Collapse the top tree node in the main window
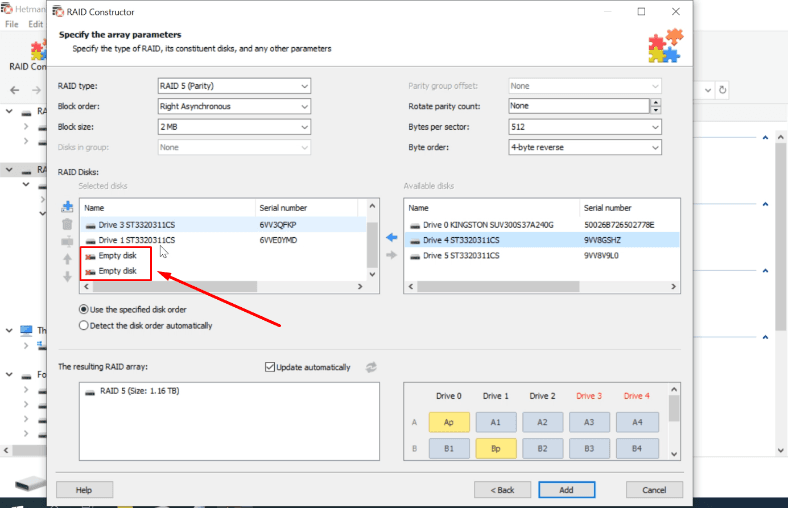 [x=9, y=111]
